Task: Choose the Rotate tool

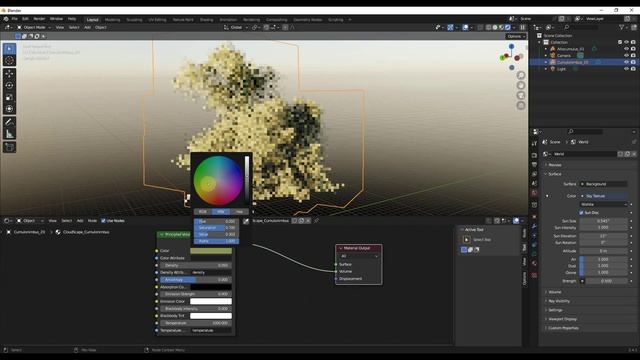Action: [x=9, y=85]
